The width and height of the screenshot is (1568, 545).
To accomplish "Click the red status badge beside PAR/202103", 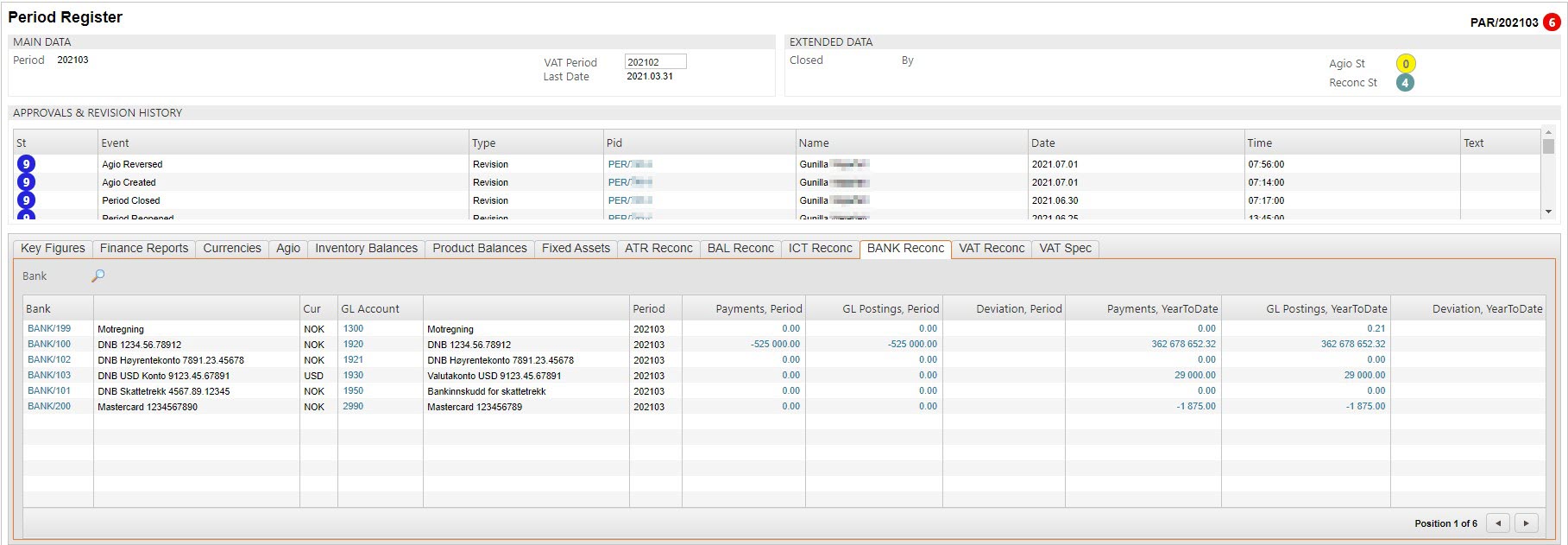I will [1552, 22].
